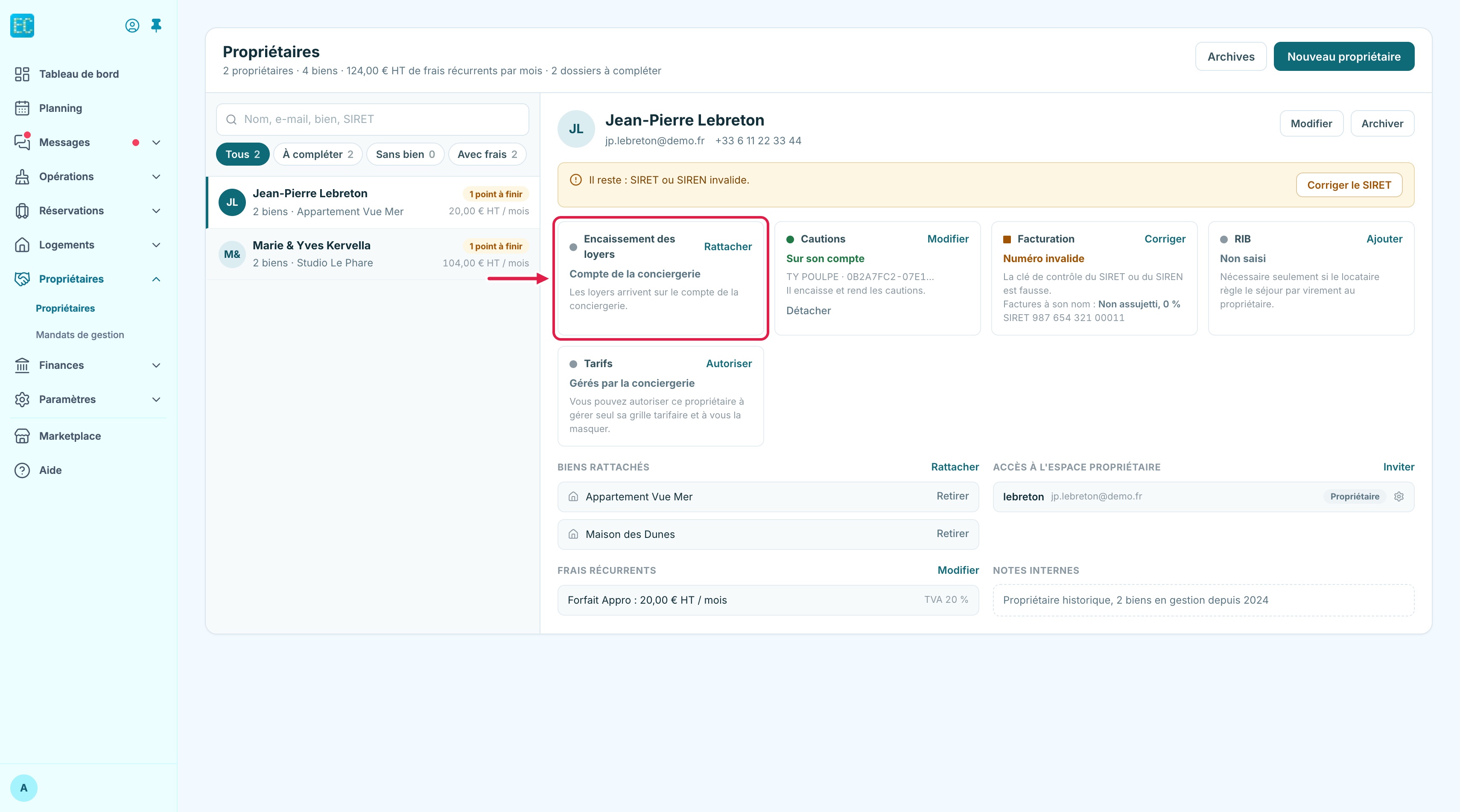
Task: Click Corriger le SIRET button
Action: coord(1349,185)
